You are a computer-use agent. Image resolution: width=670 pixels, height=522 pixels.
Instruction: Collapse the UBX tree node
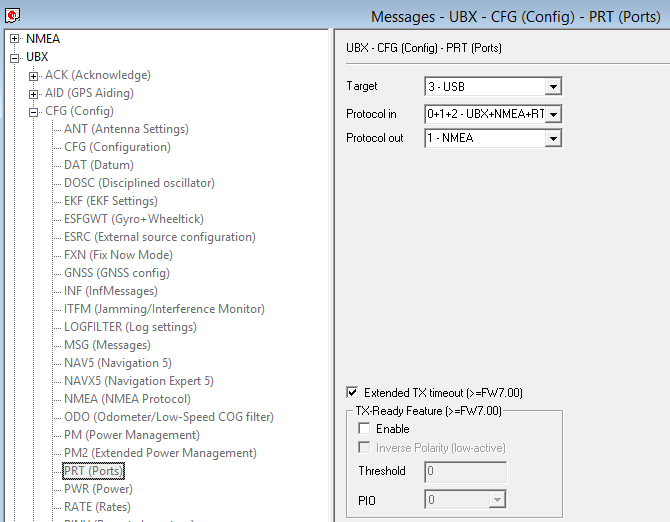tap(15, 57)
